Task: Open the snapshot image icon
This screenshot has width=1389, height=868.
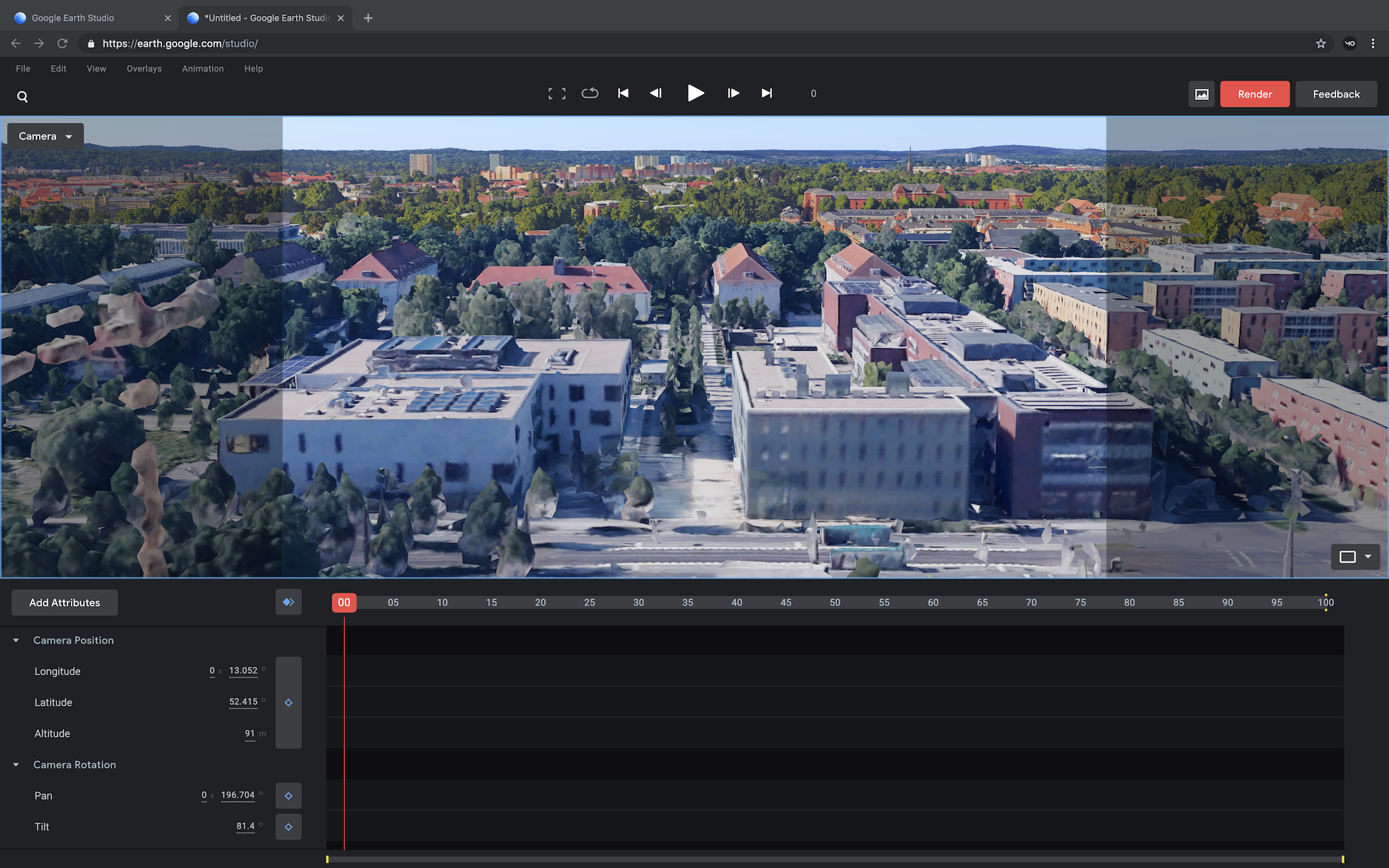Action: (1202, 94)
